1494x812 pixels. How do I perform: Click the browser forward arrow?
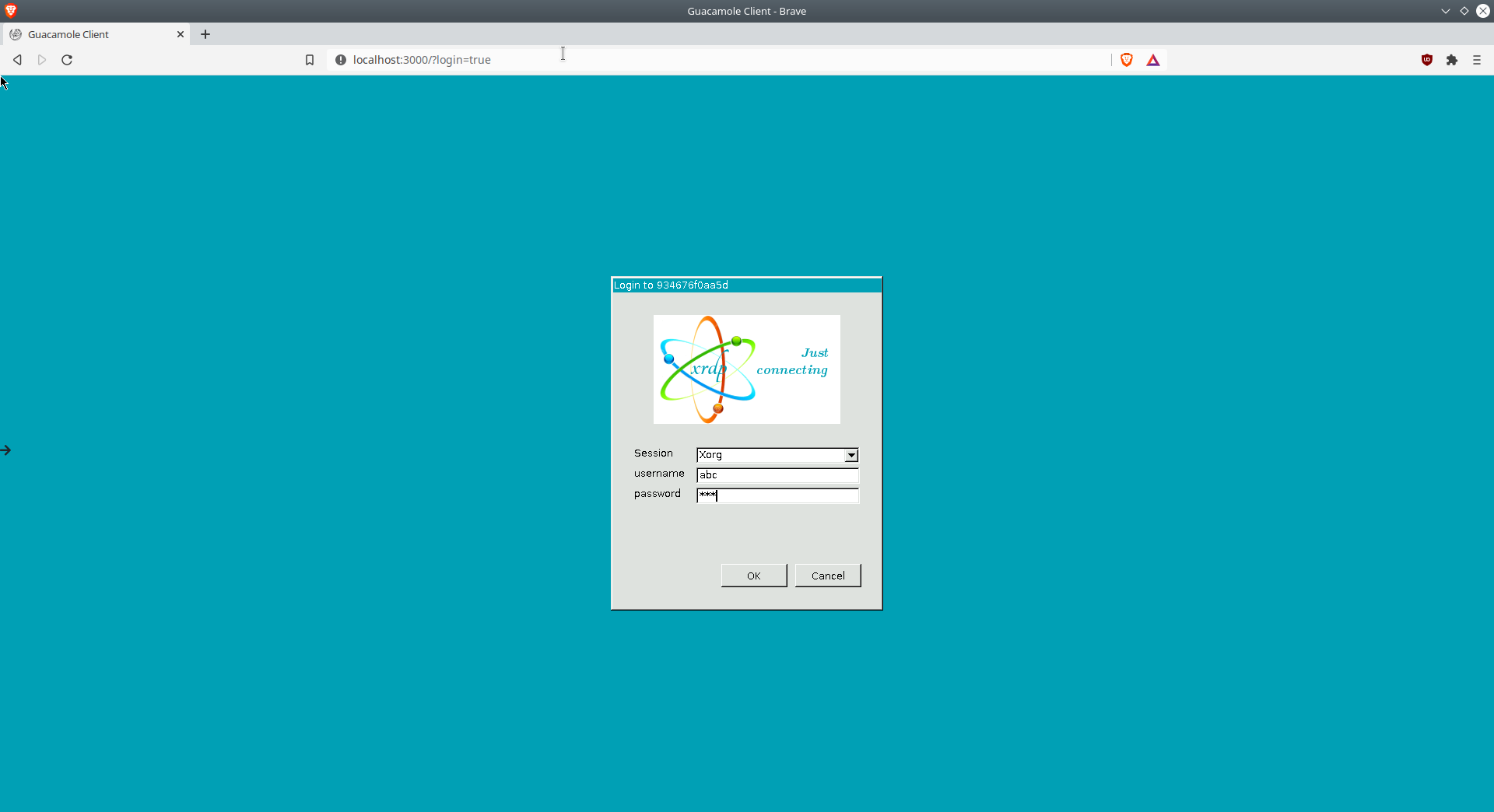42,60
